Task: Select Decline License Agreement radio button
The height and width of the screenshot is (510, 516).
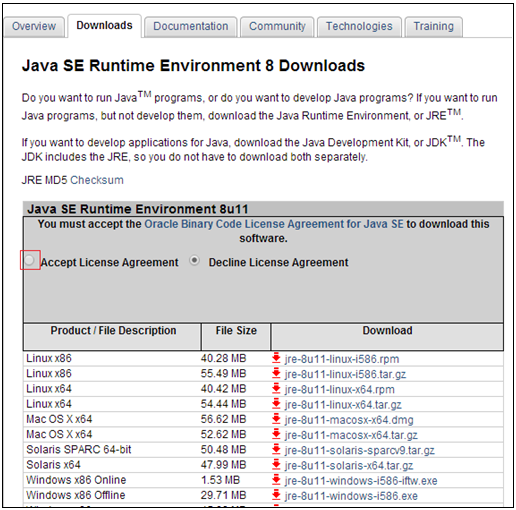Action: pyautogui.click(x=194, y=260)
